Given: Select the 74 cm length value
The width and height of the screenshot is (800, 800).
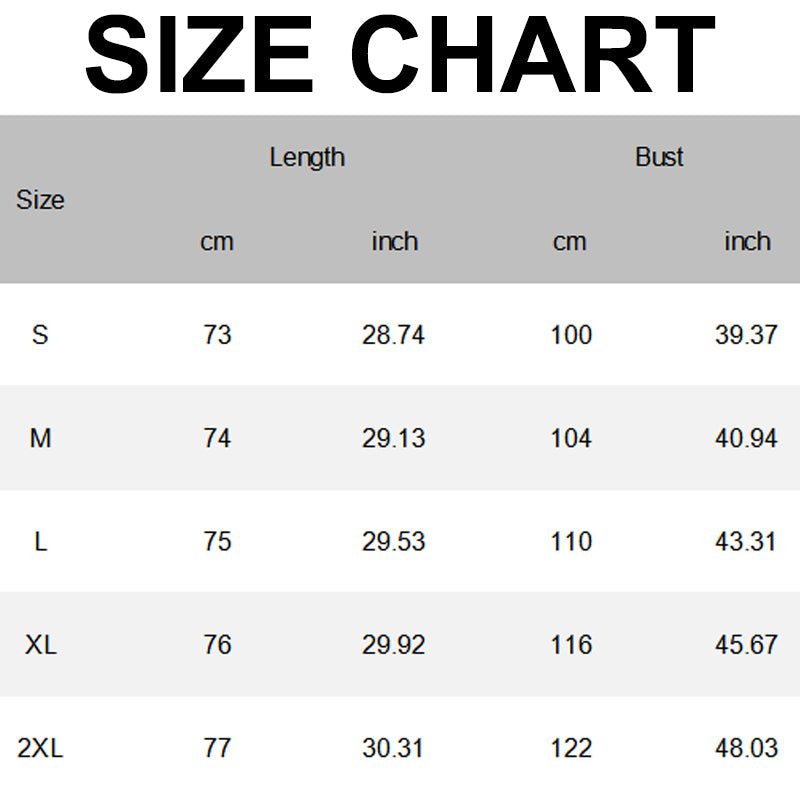Looking at the screenshot, I should pyautogui.click(x=217, y=438).
